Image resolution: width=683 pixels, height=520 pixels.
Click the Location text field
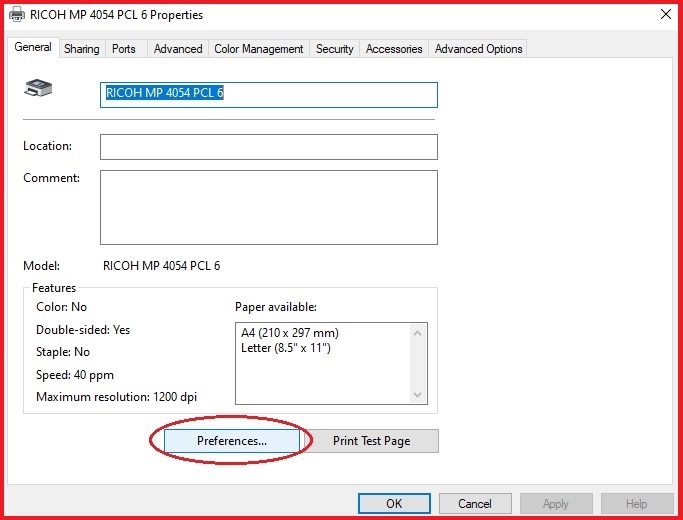tap(269, 147)
